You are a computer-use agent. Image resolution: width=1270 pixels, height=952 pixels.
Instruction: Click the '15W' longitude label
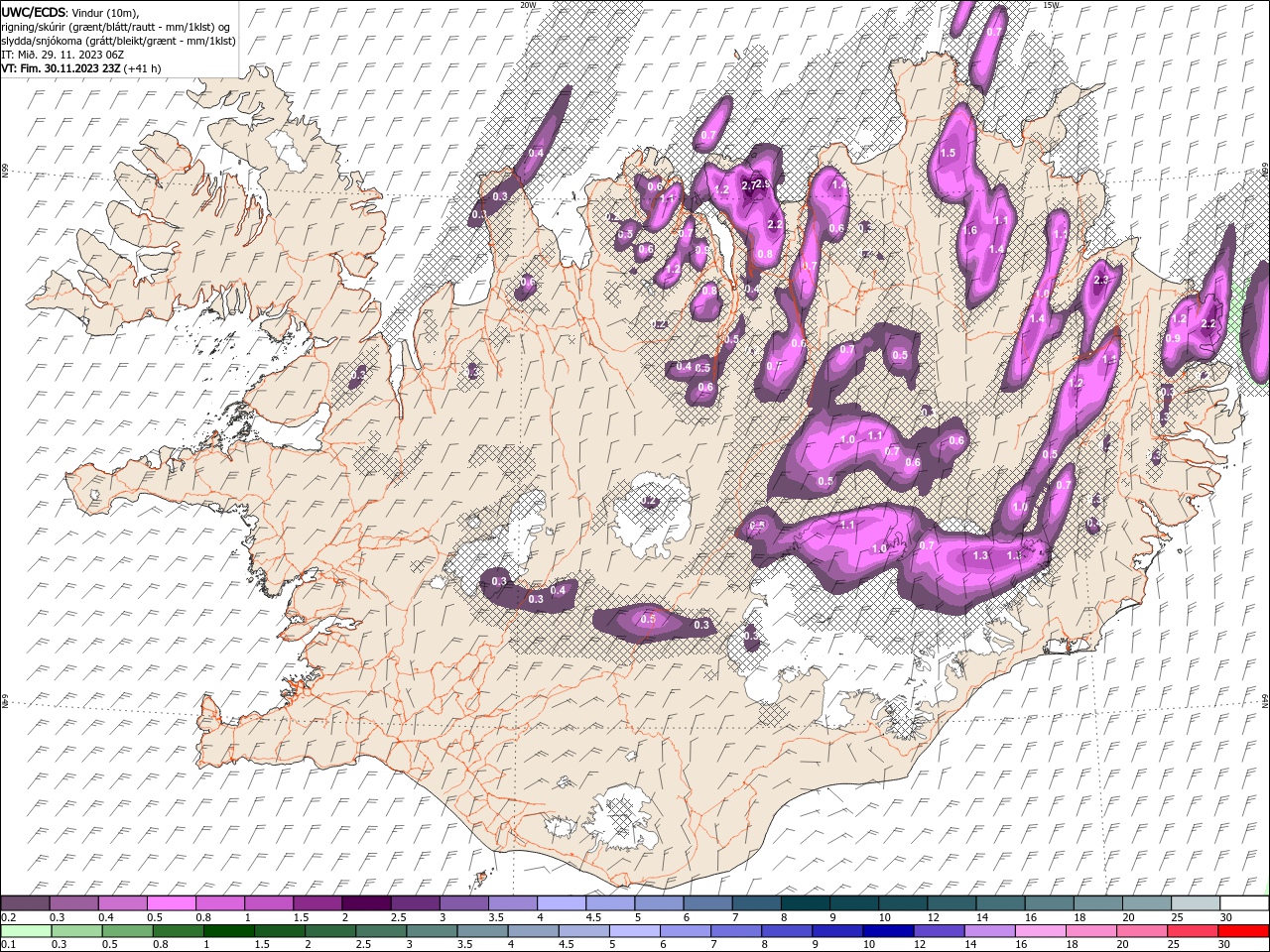click(1051, 5)
